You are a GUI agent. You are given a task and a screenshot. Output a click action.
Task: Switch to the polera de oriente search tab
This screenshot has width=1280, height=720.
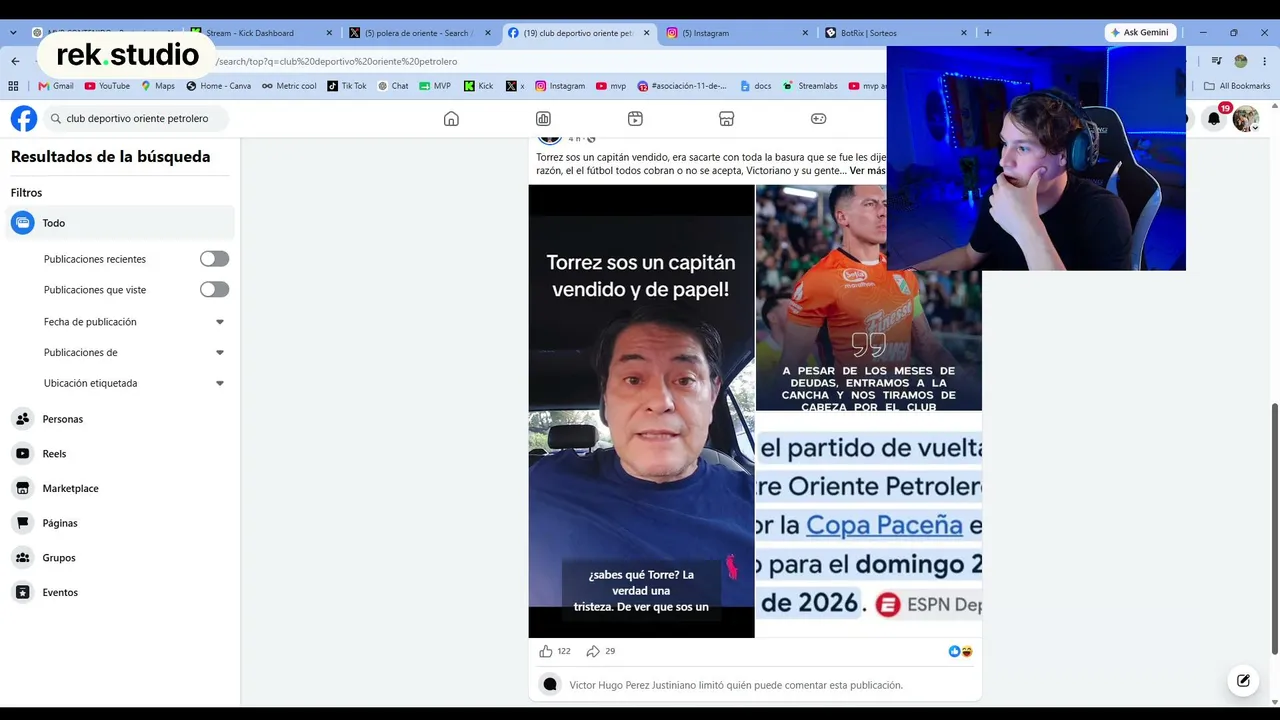(420, 33)
